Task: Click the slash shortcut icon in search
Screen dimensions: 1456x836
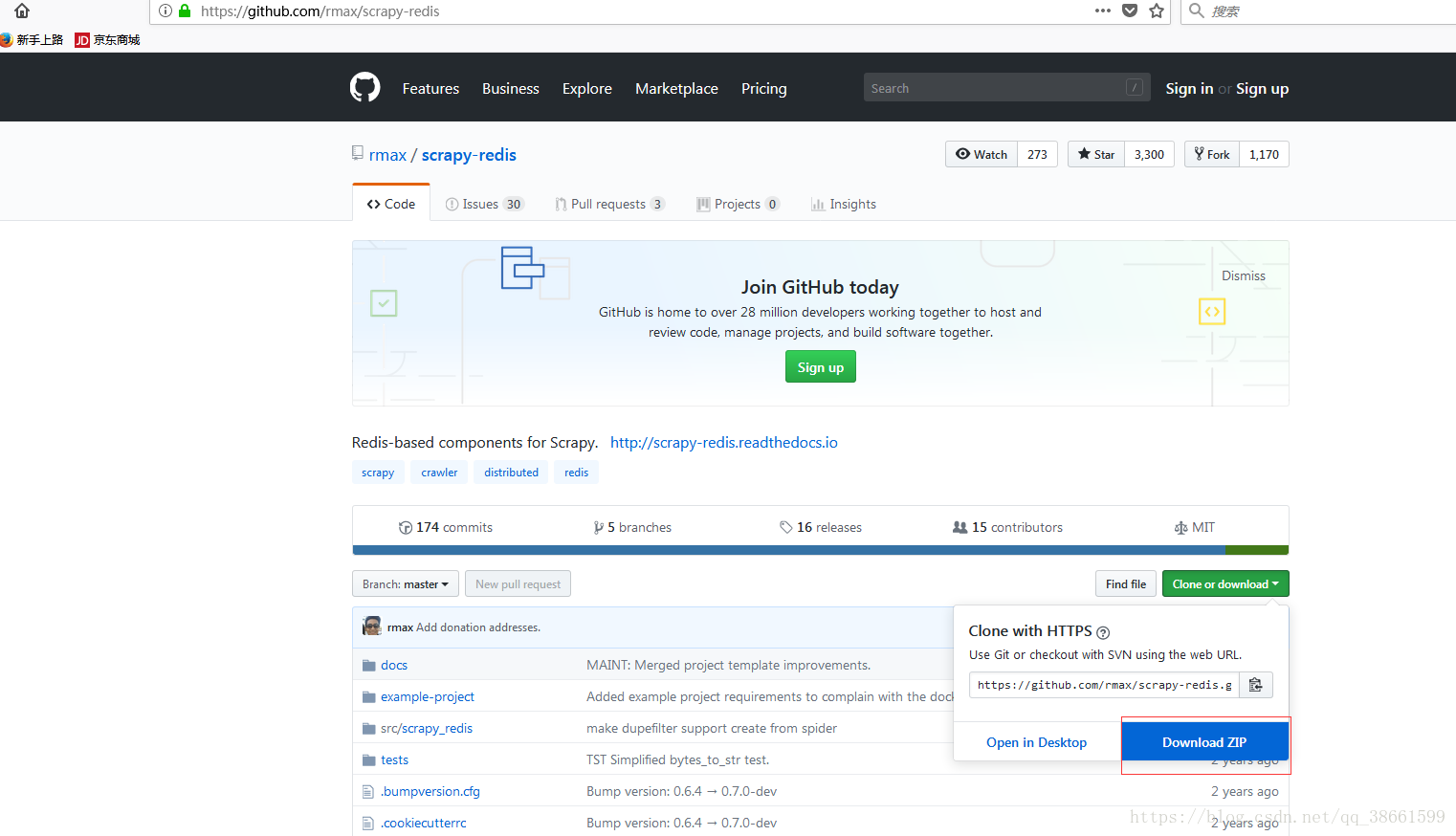Action: (1135, 87)
